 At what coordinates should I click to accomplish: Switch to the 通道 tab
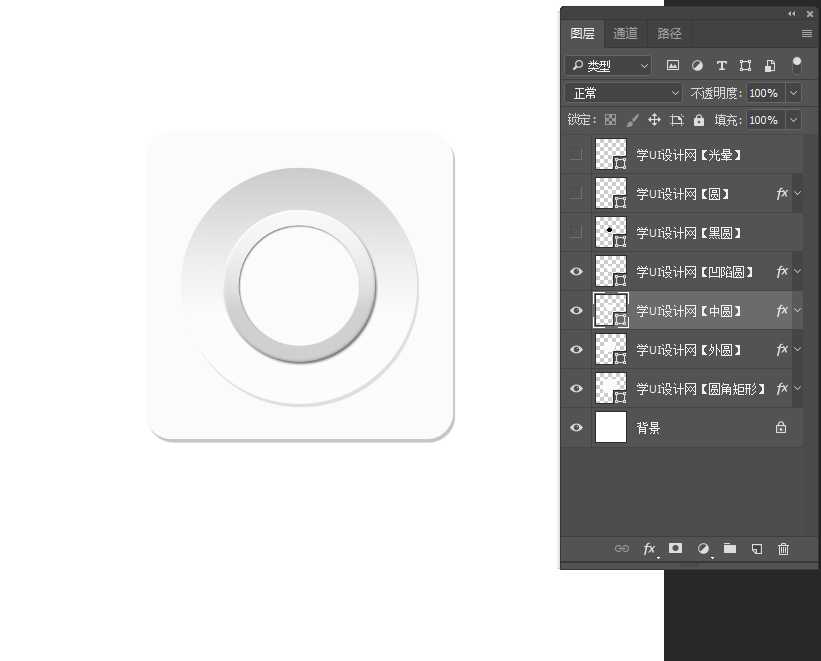(x=626, y=33)
